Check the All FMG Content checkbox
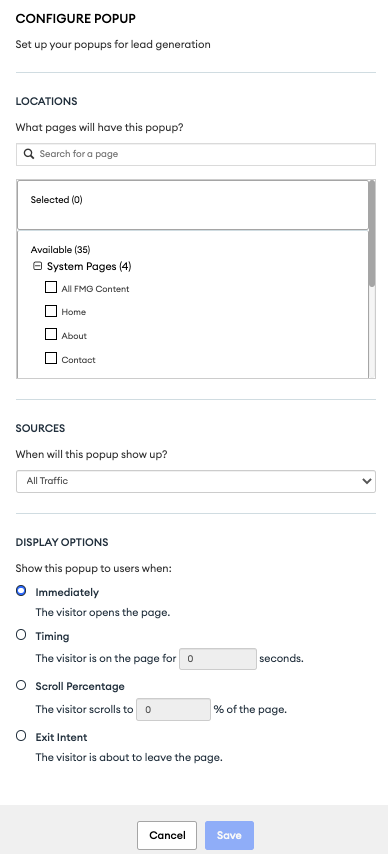Screen dimensions: 388x854 (x=51, y=287)
